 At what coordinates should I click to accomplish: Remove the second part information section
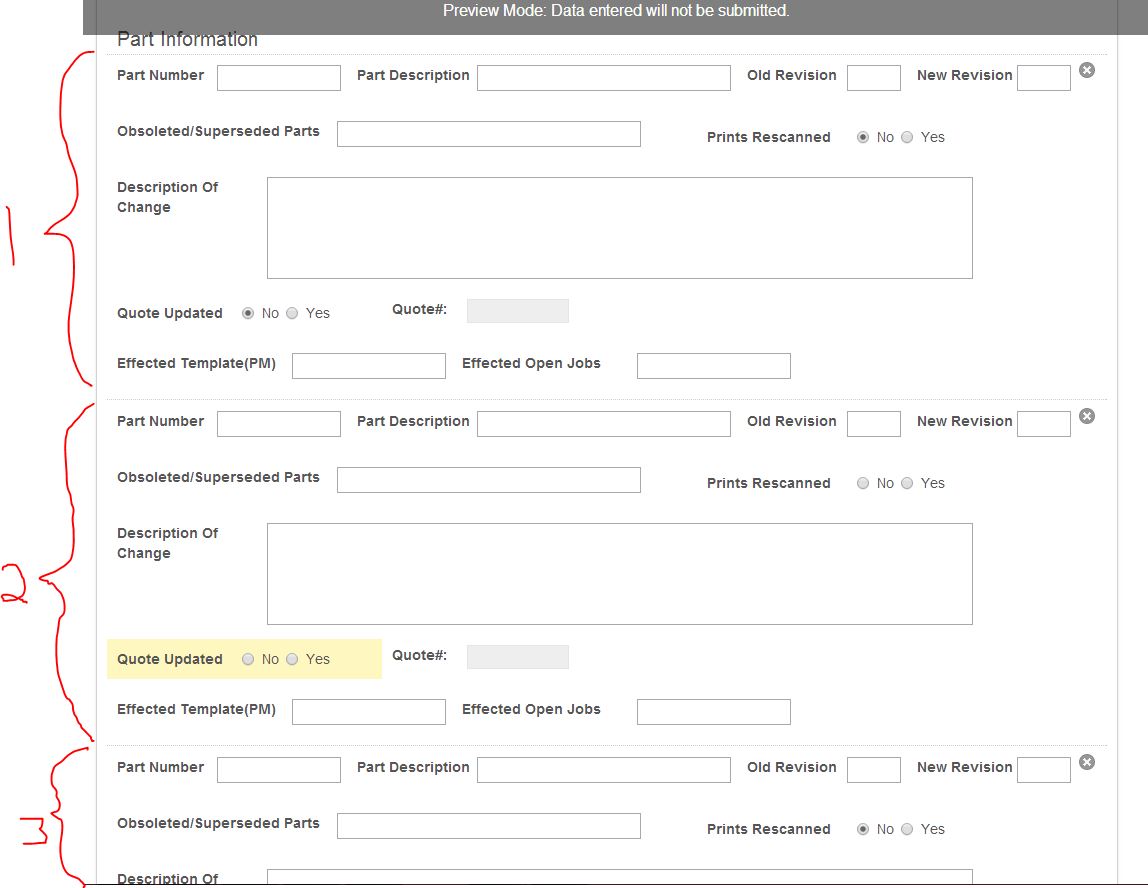point(1087,416)
